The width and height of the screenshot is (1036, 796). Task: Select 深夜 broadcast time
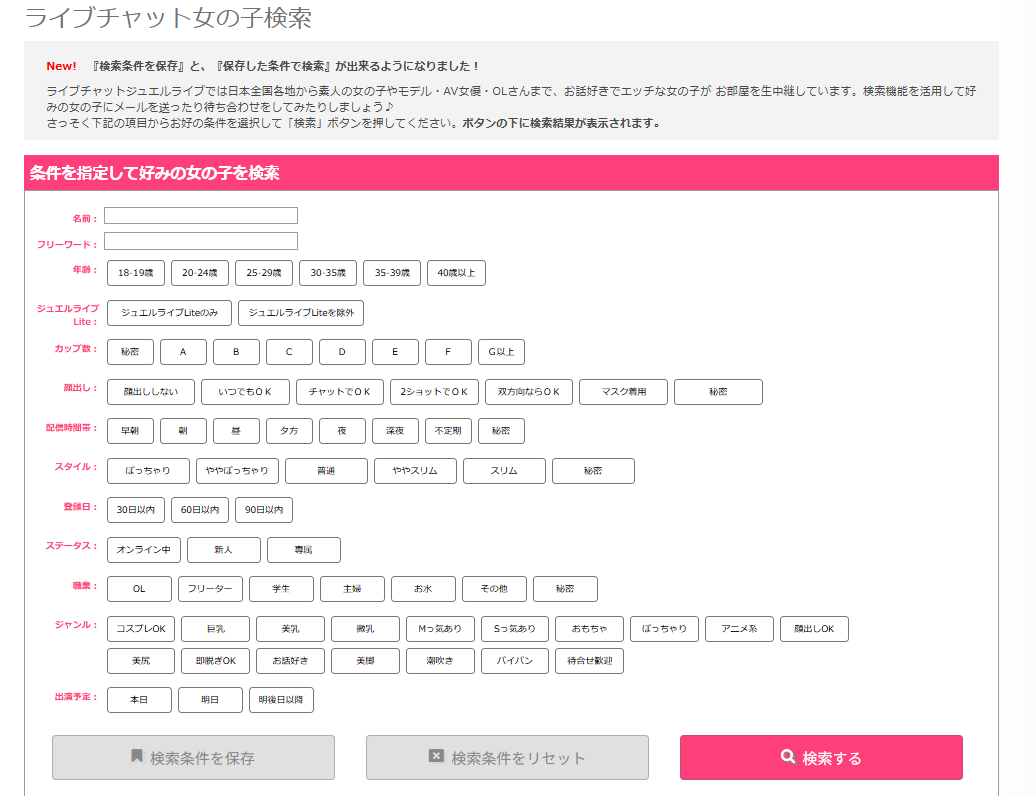point(395,431)
